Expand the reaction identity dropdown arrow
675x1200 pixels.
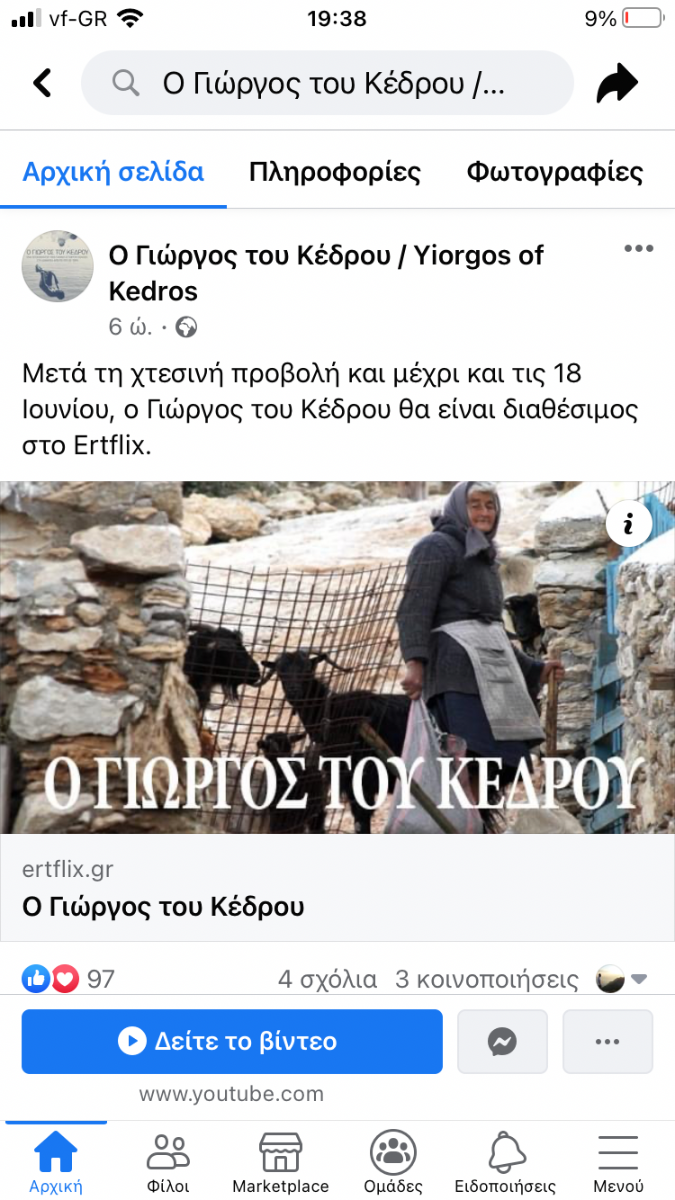click(x=640, y=979)
